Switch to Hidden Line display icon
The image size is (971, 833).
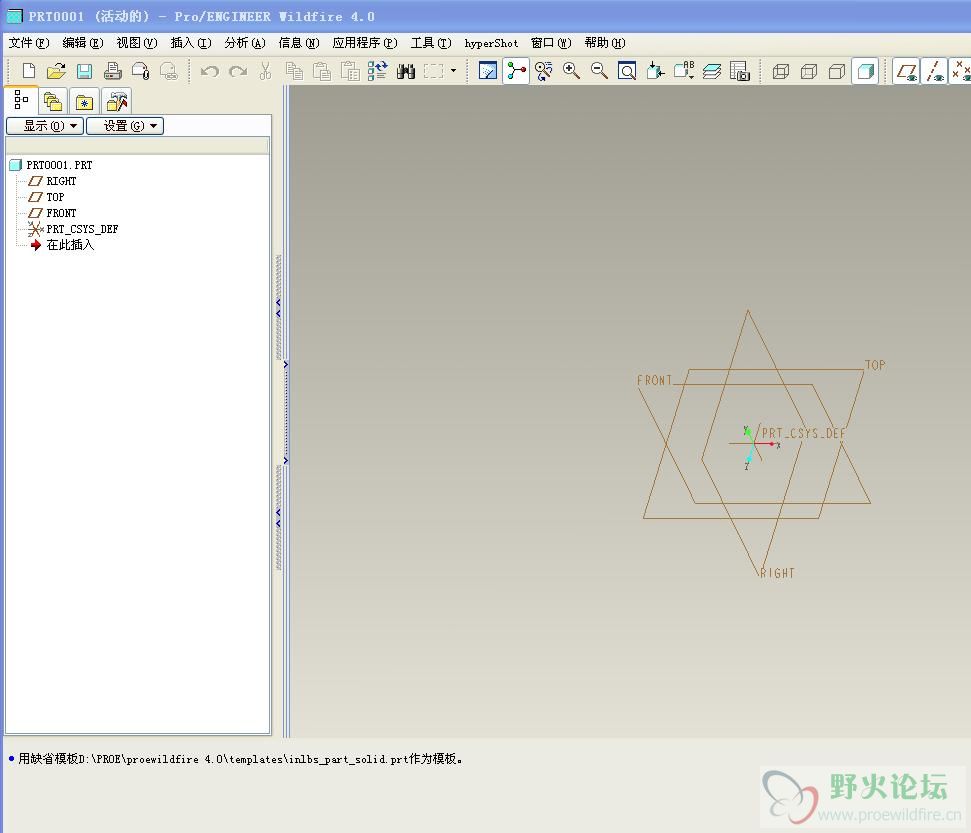coord(809,71)
